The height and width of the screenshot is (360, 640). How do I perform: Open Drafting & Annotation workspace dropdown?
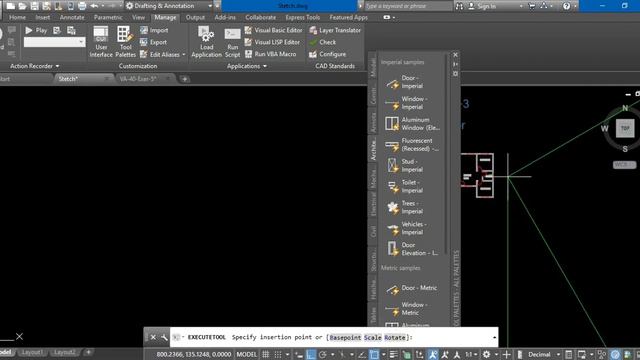point(169,6)
